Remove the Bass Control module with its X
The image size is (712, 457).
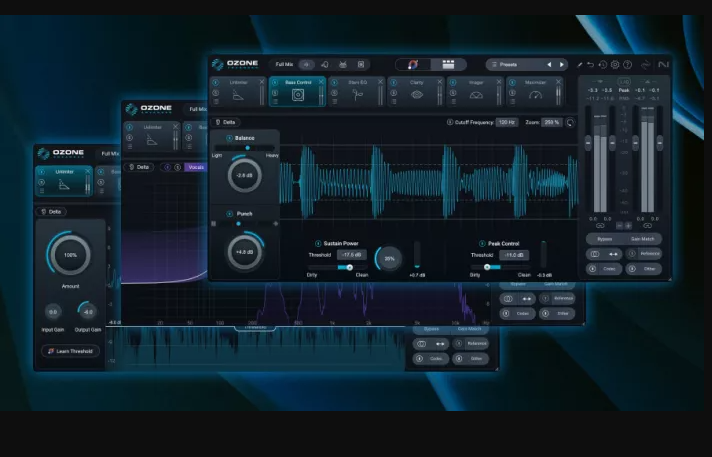click(321, 82)
